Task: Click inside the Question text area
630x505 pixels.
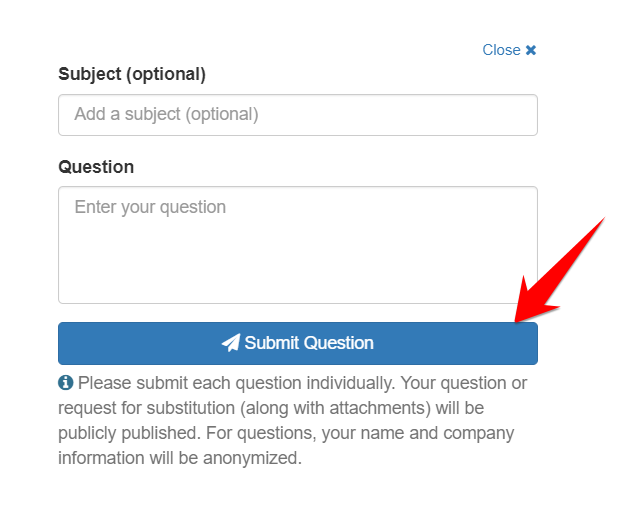Action: (298, 245)
